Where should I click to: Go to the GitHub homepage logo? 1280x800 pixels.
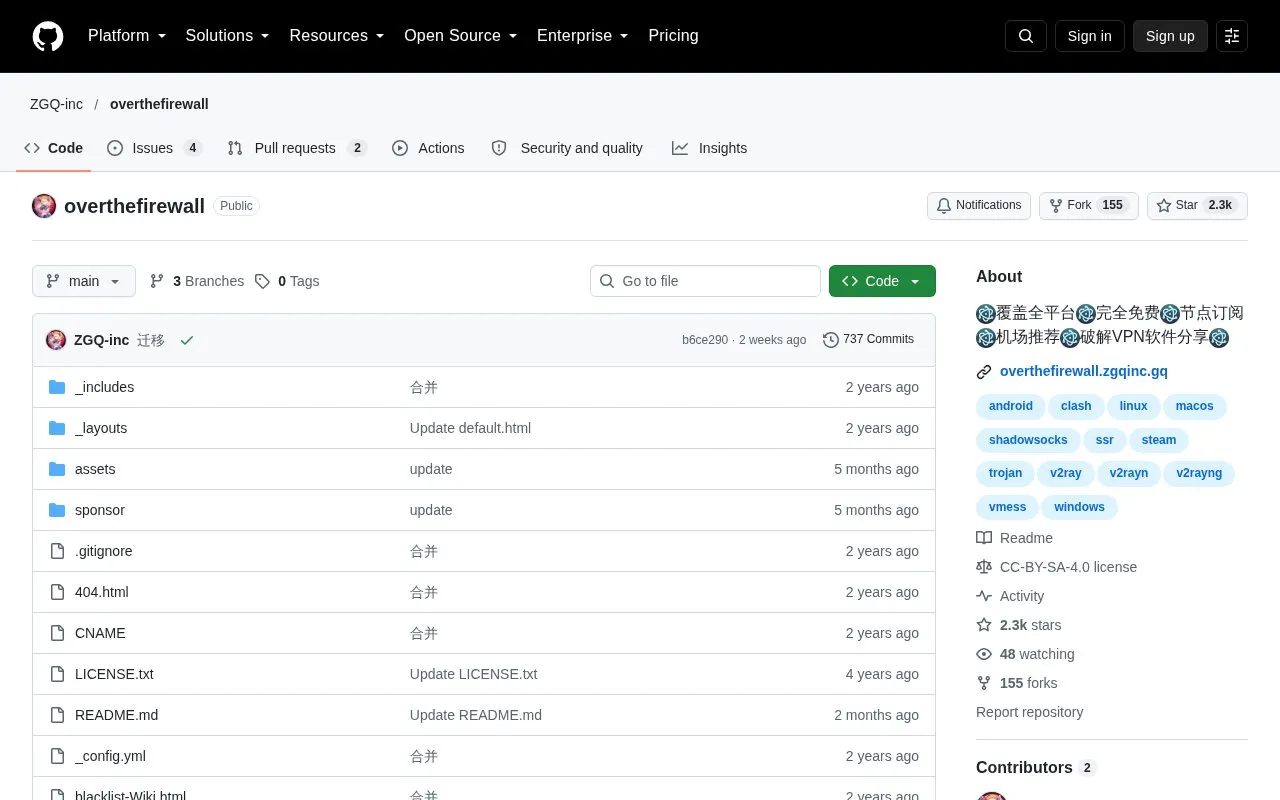coord(48,36)
